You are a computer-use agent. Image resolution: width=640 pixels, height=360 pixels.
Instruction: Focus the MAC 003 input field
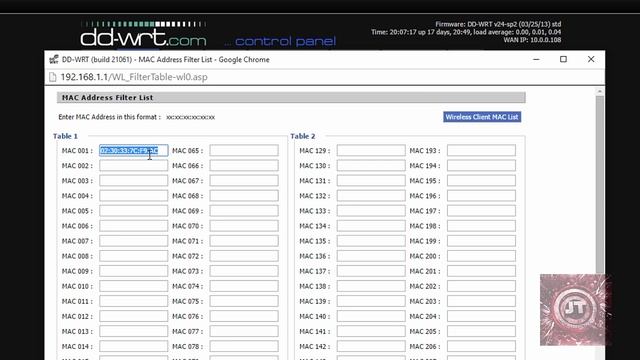(x=133, y=181)
